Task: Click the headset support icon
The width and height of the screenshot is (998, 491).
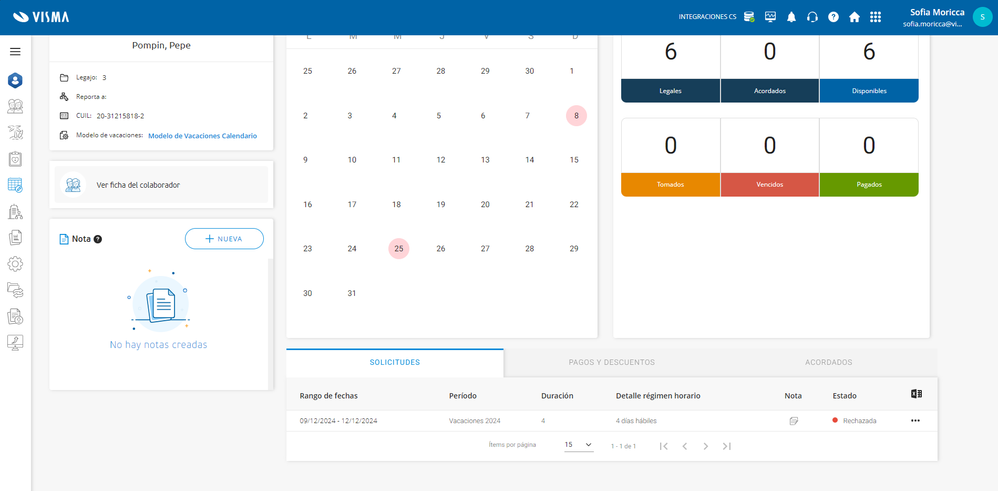Action: (x=812, y=17)
